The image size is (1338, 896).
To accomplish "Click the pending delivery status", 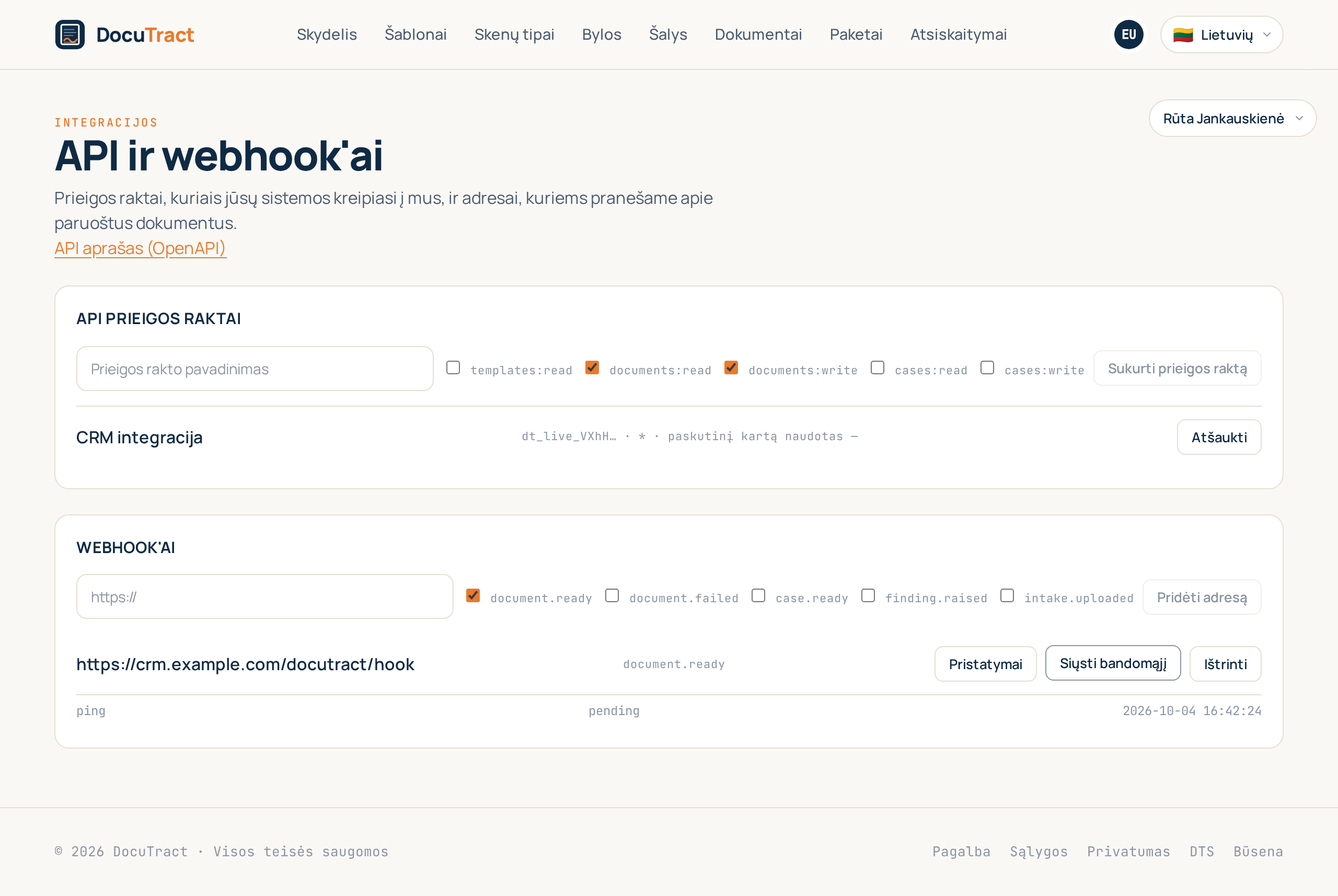I will tap(614, 711).
